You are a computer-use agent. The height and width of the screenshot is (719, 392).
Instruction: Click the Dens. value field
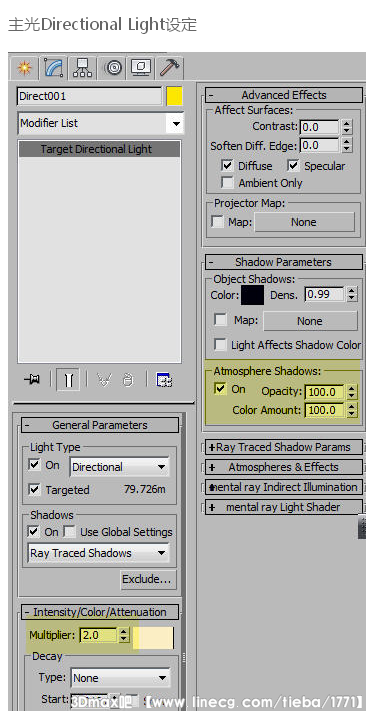(324, 294)
